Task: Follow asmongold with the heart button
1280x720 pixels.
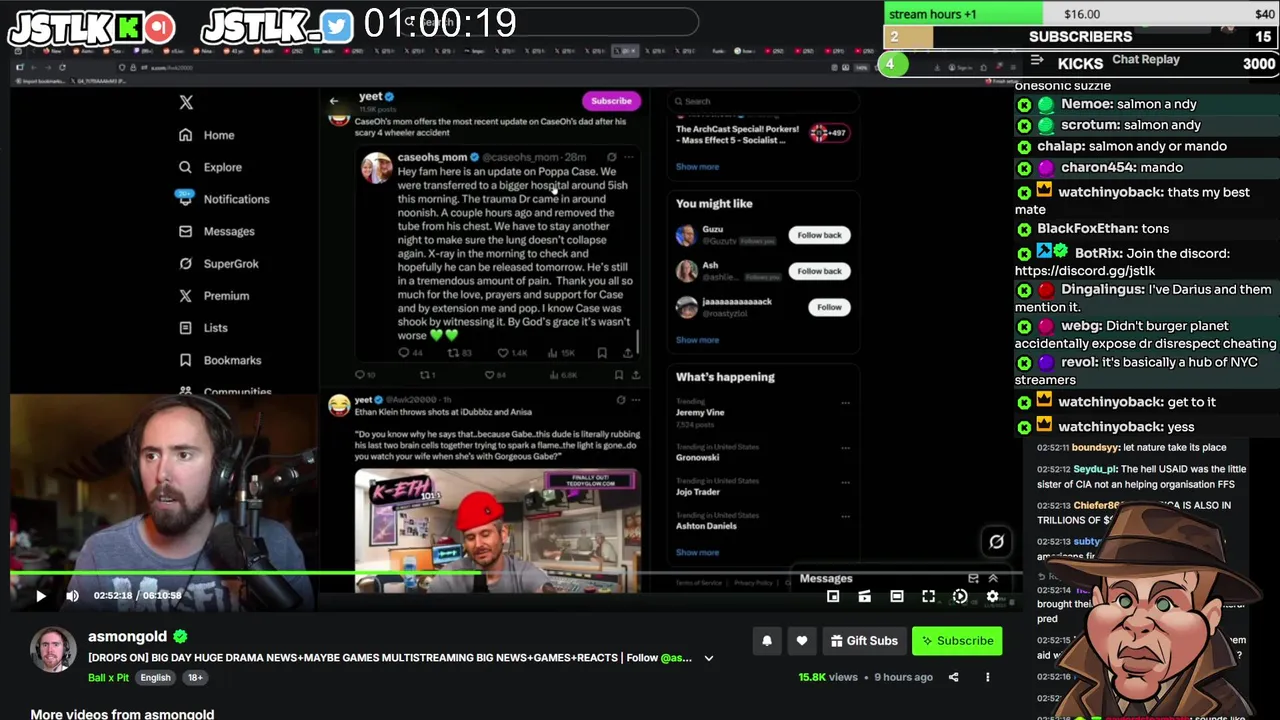Action: (802, 641)
